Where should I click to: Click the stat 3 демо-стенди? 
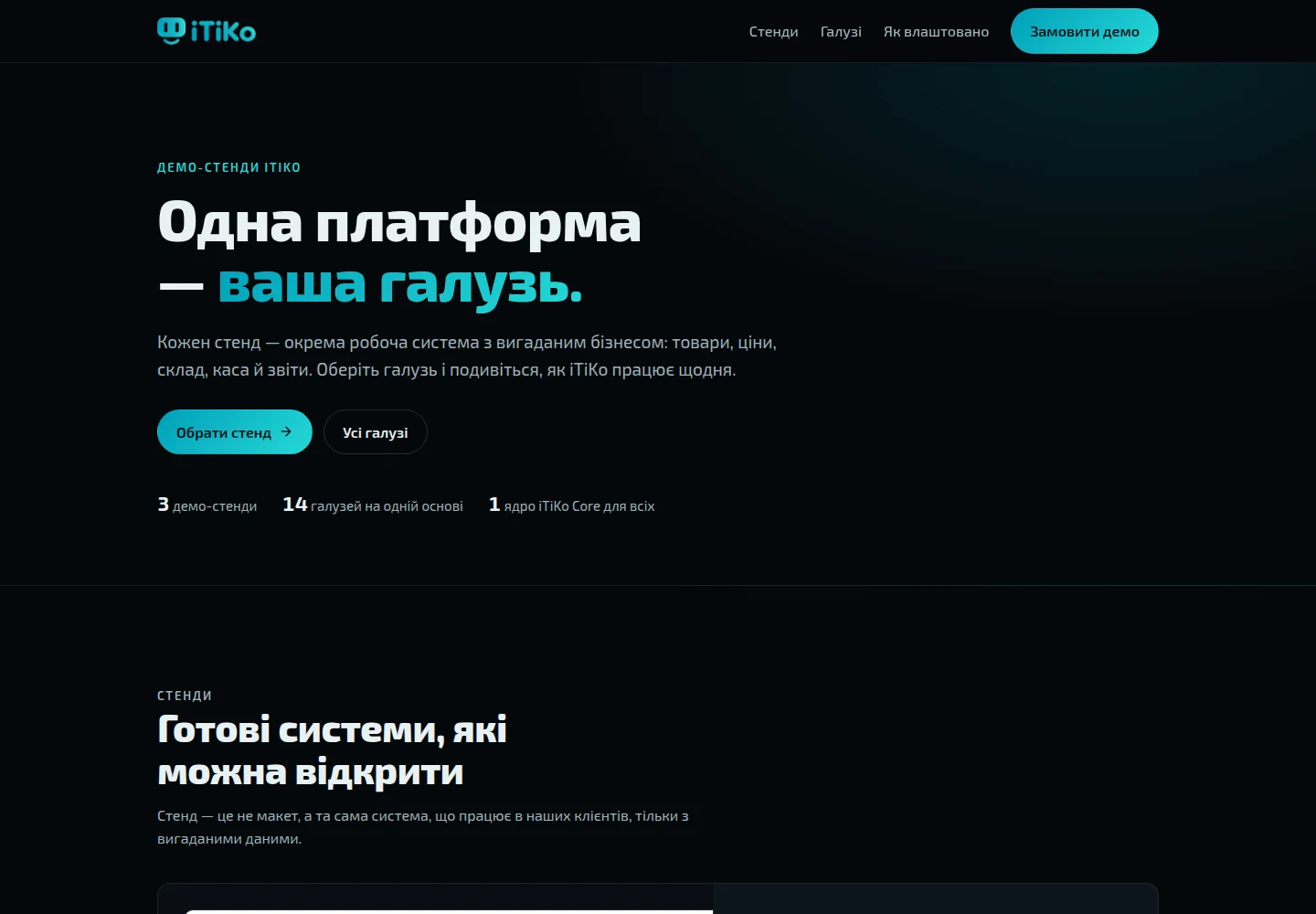(x=207, y=505)
